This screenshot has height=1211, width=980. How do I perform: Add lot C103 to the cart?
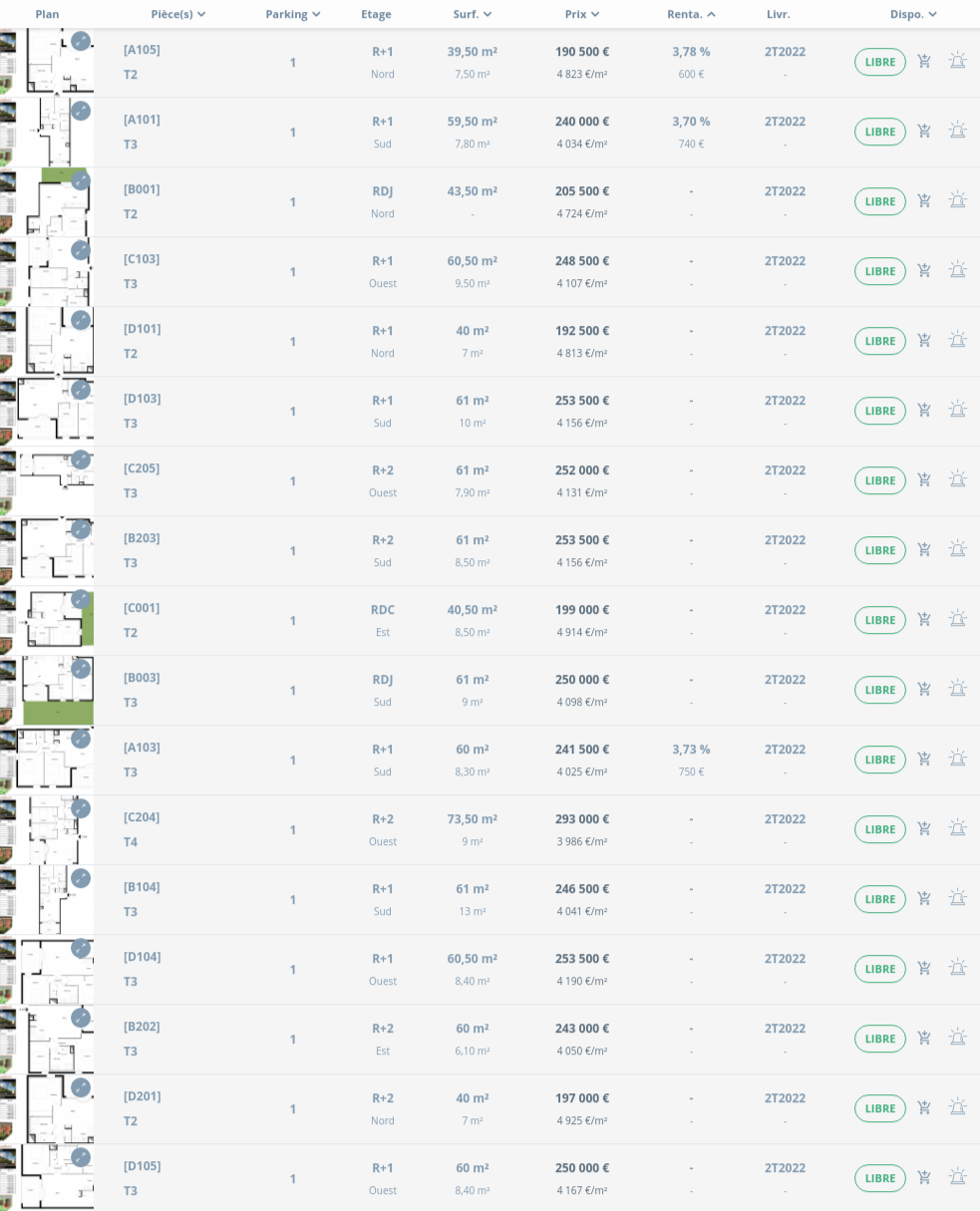(924, 271)
